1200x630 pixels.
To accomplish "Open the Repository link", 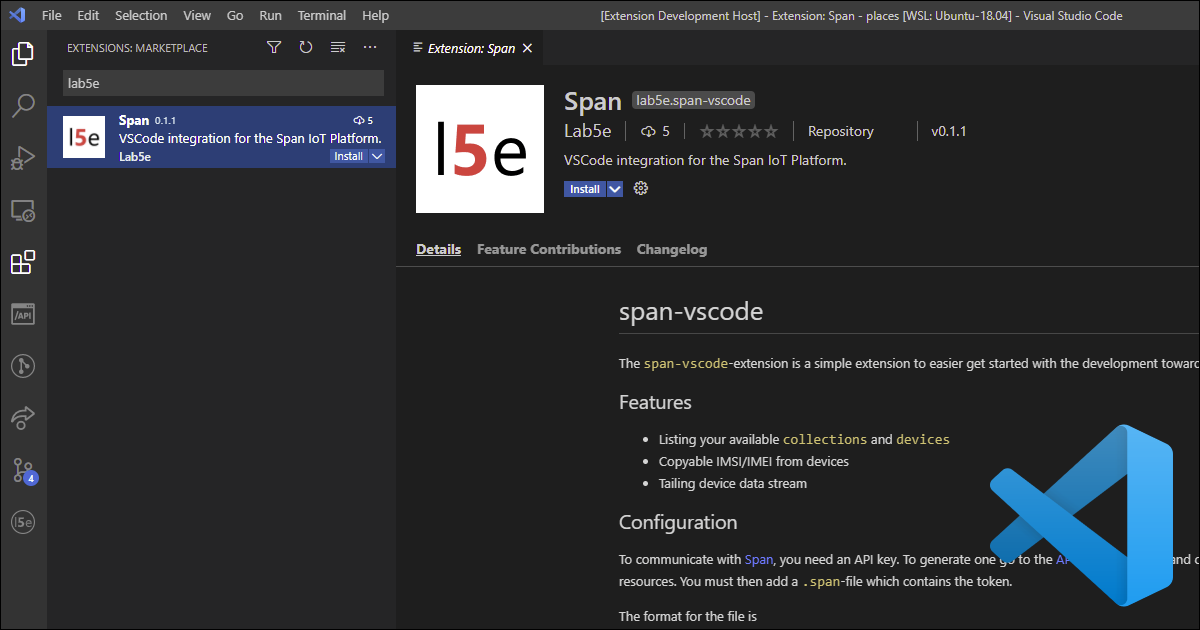I will [x=840, y=131].
